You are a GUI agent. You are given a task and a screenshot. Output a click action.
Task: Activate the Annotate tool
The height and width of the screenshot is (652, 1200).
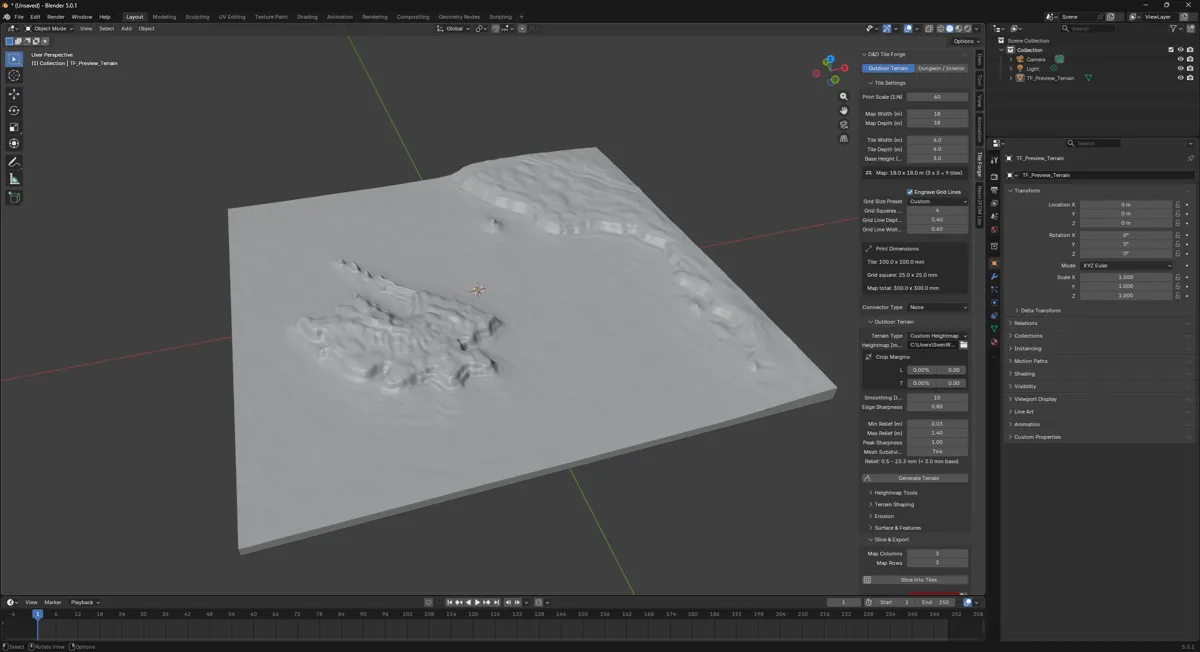14,162
